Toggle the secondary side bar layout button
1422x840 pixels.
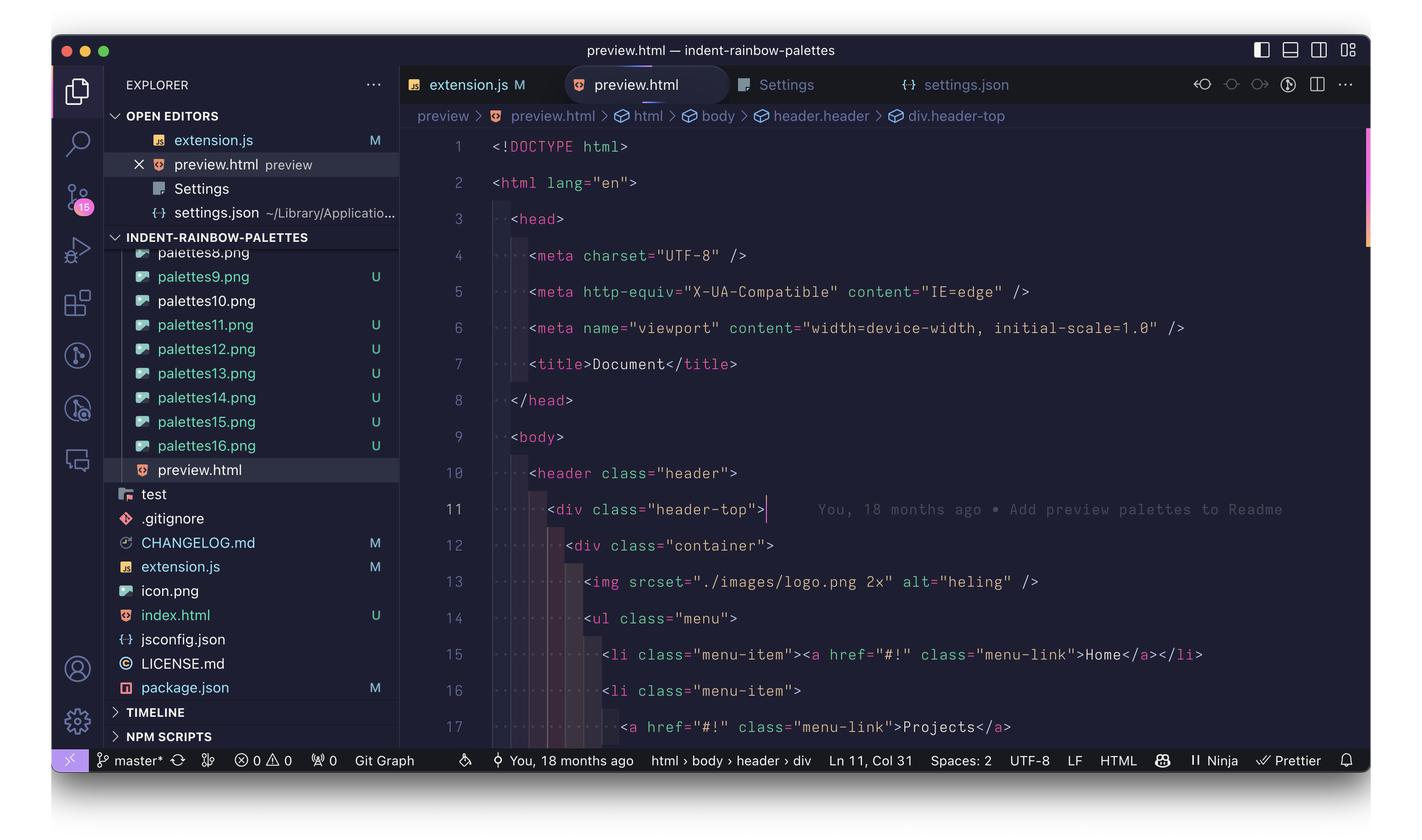[1318, 50]
